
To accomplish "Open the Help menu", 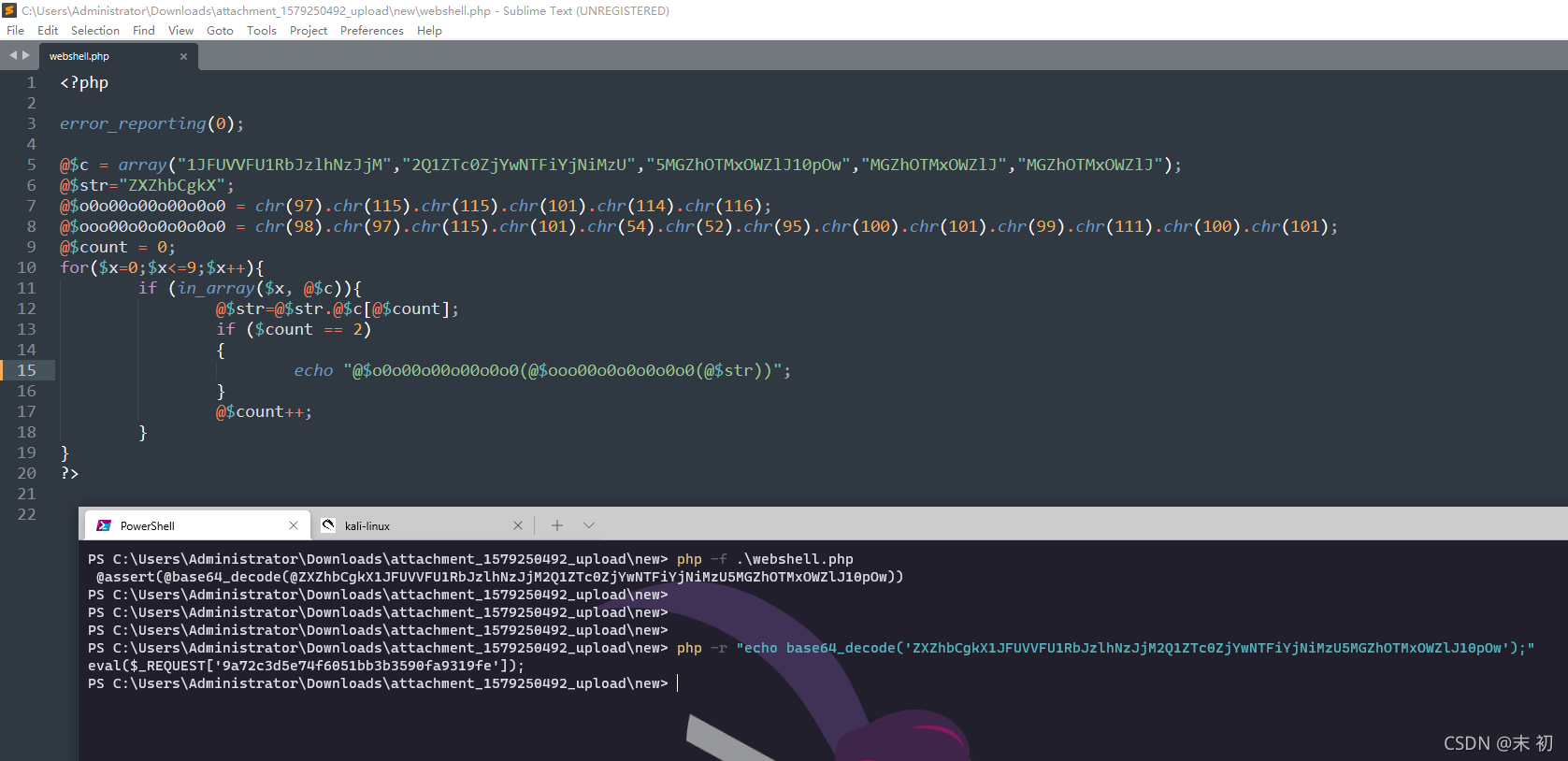I will [x=429, y=30].
